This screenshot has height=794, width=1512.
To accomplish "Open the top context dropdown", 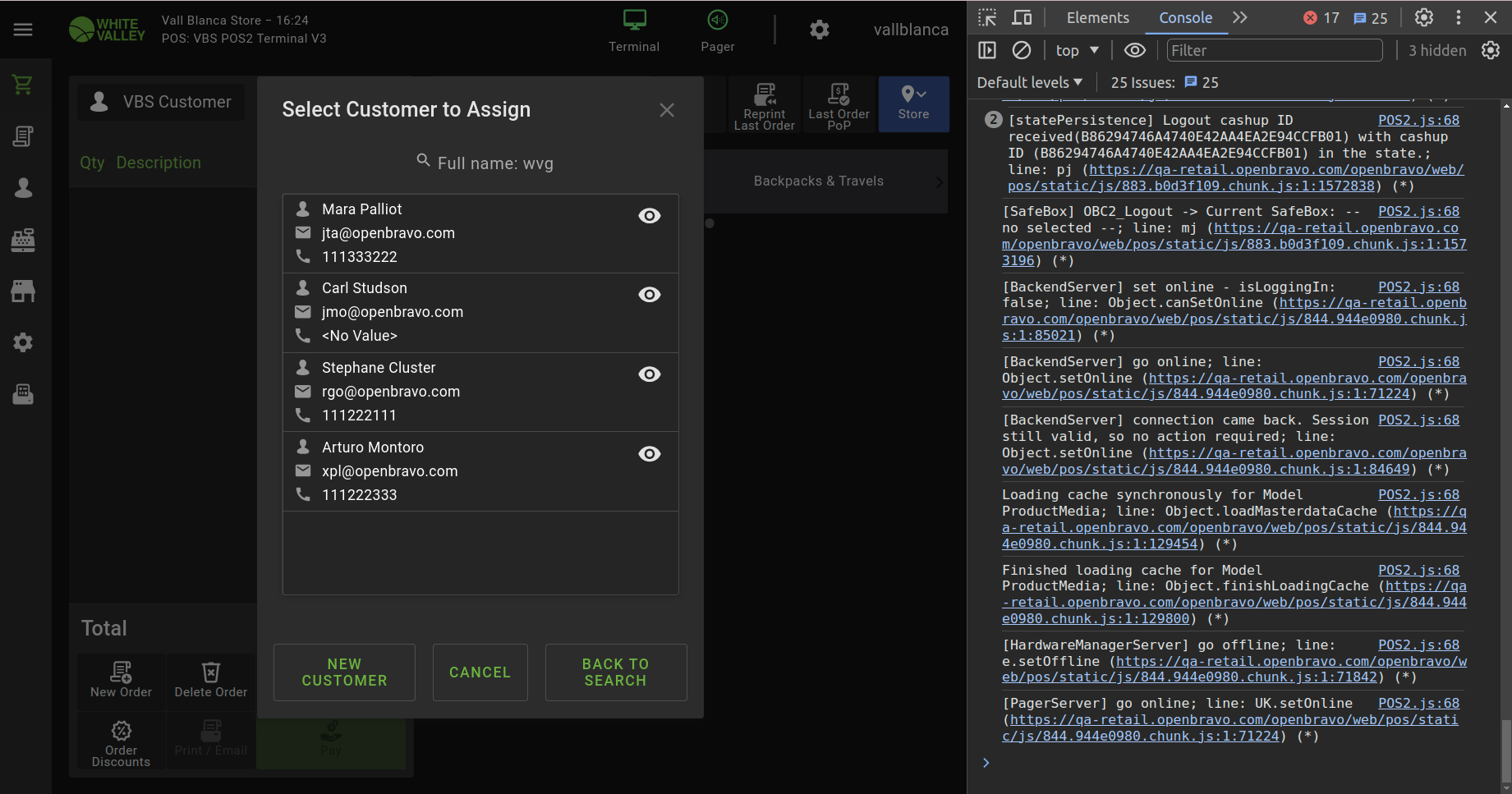I will tap(1077, 51).
